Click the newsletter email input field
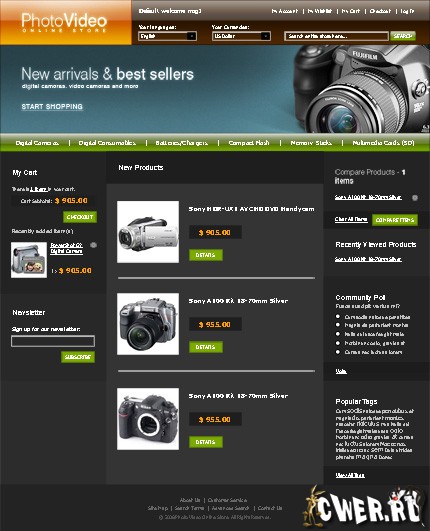The image size is (430, 531). (53, 341)
